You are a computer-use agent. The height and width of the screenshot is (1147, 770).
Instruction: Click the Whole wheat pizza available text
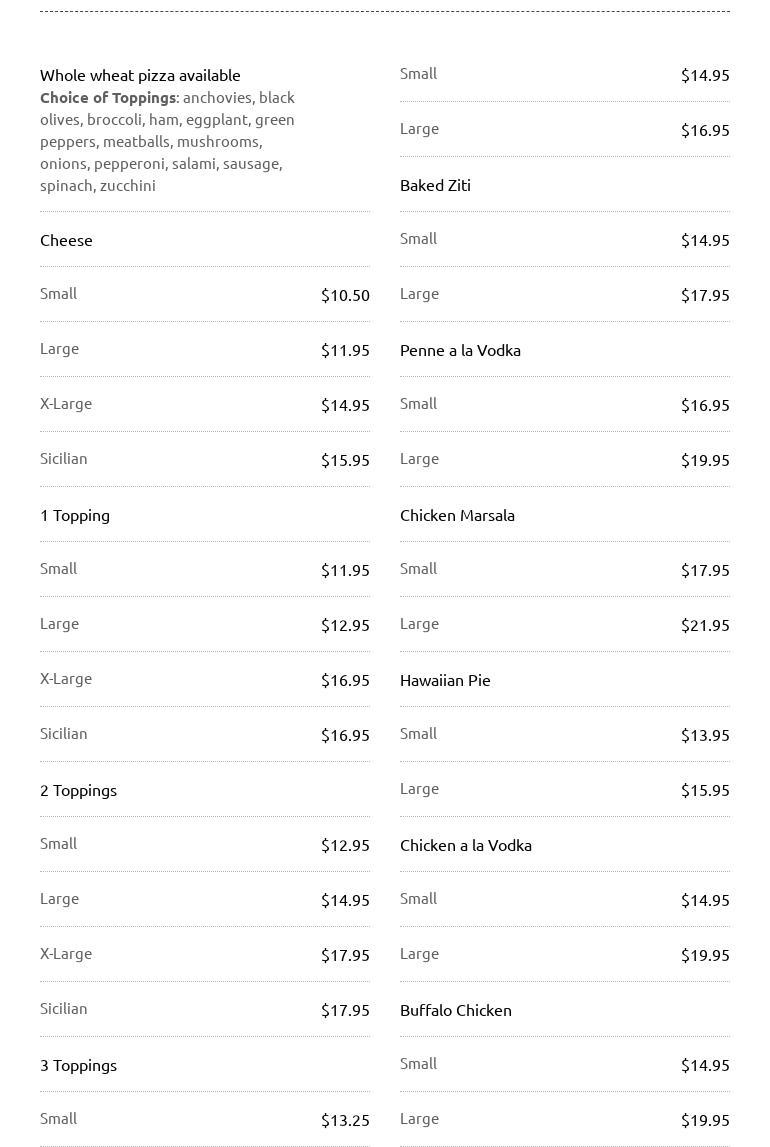[x=140, y=75]
